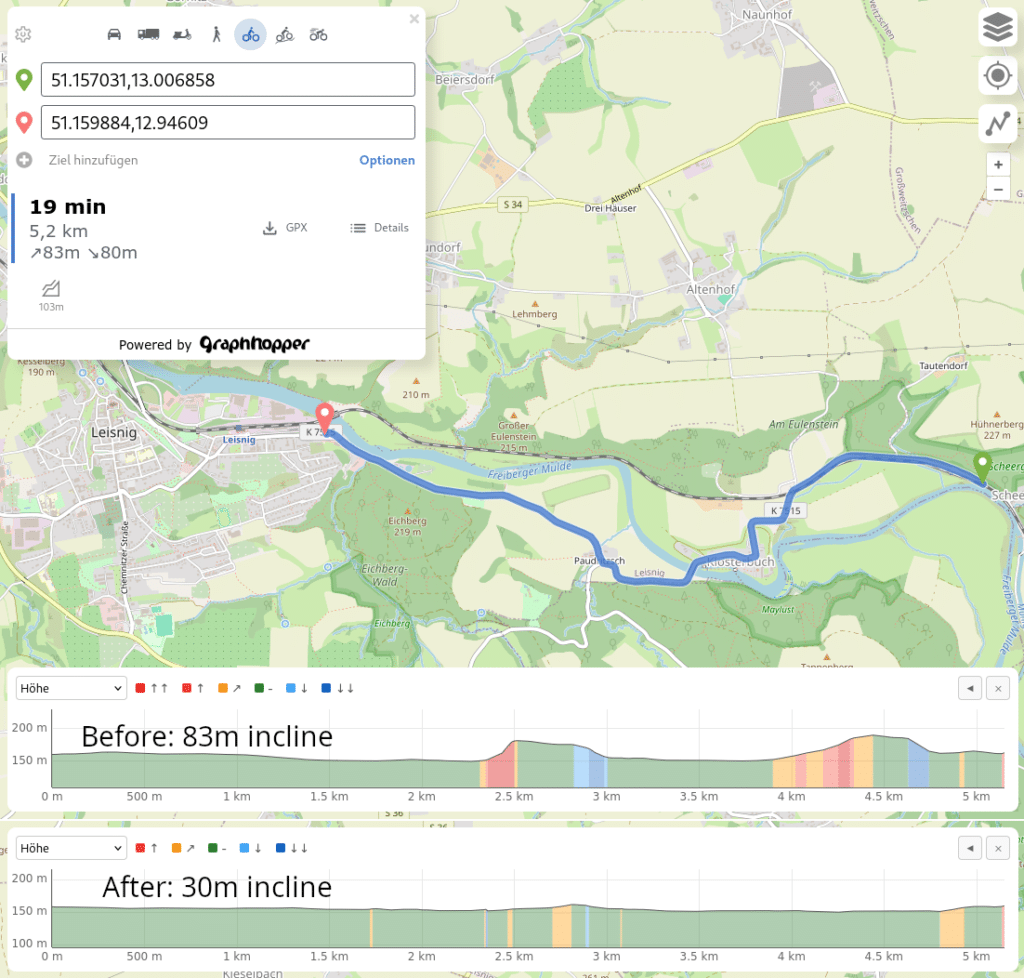Screen dimensions: 1024x978
Task: Toggle the route elevation graph icon
Action: pos(997,123)
